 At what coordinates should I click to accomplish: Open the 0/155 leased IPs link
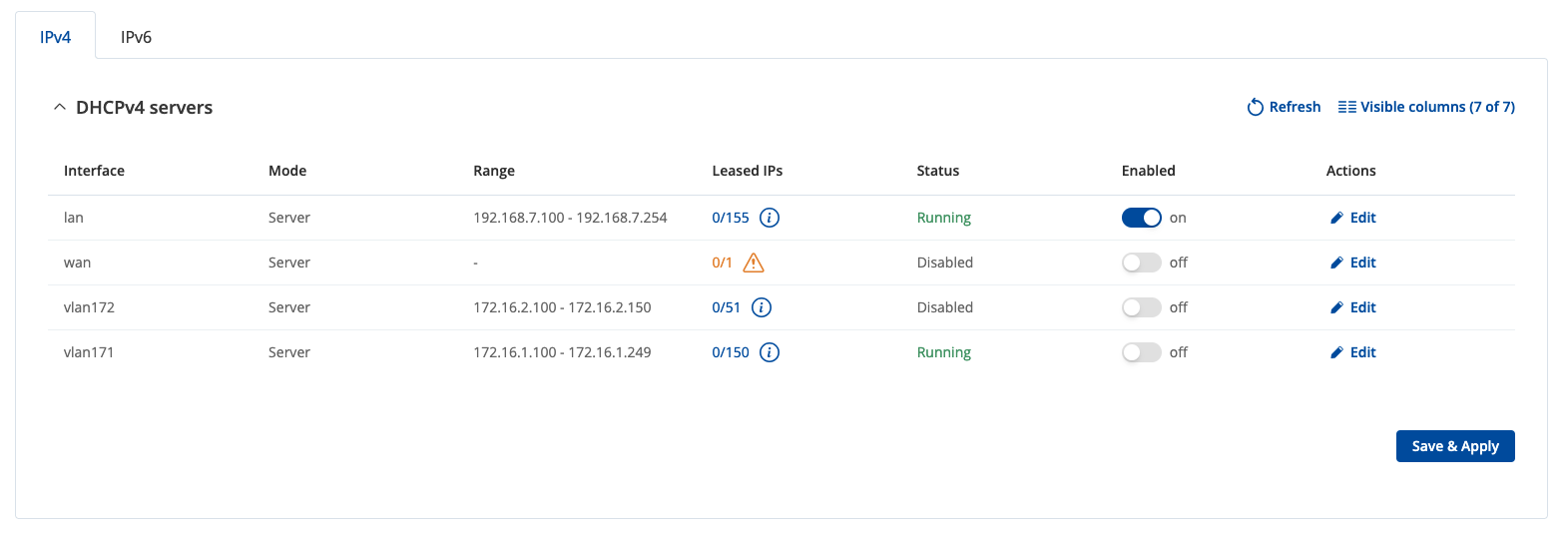point(730,218)
